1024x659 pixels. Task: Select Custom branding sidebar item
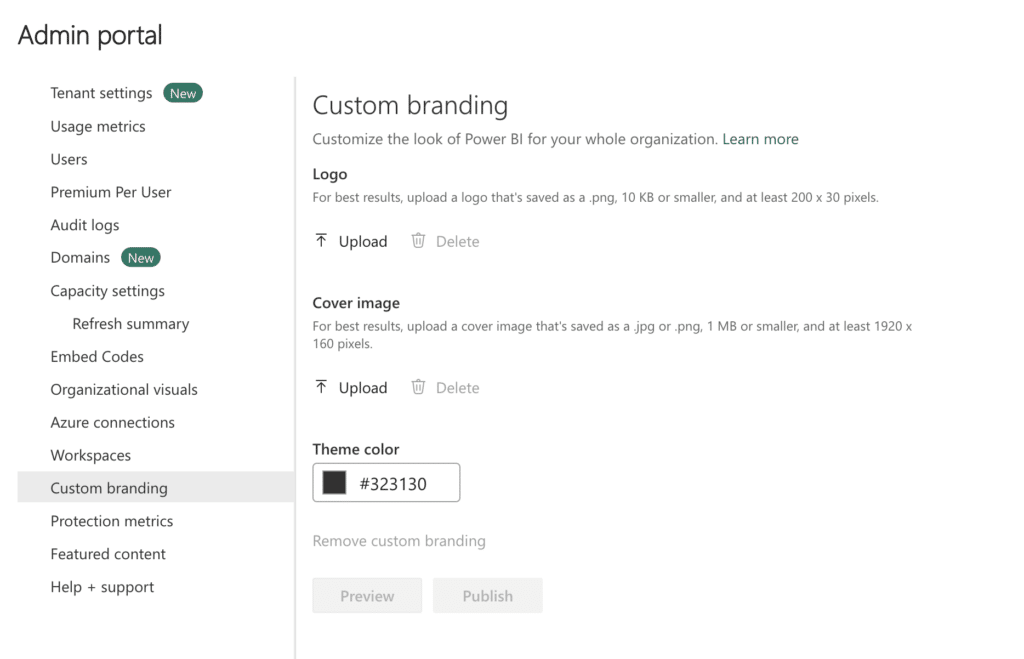(x=156, y=487)
